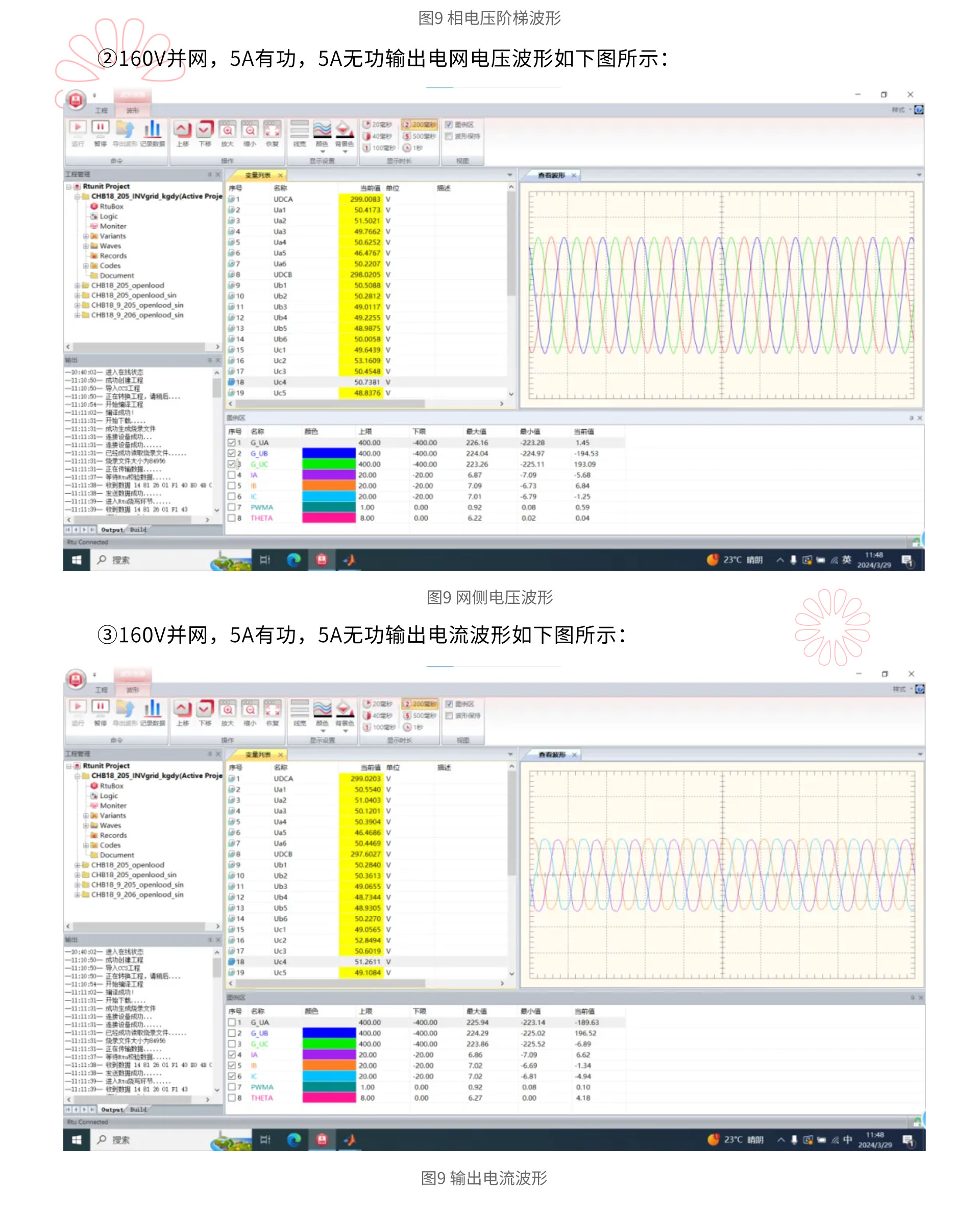Open 颜色 color dropdown in upper window
This screenshot has width=980, height=1218.
pyautogui.click(x=322, y=152)
